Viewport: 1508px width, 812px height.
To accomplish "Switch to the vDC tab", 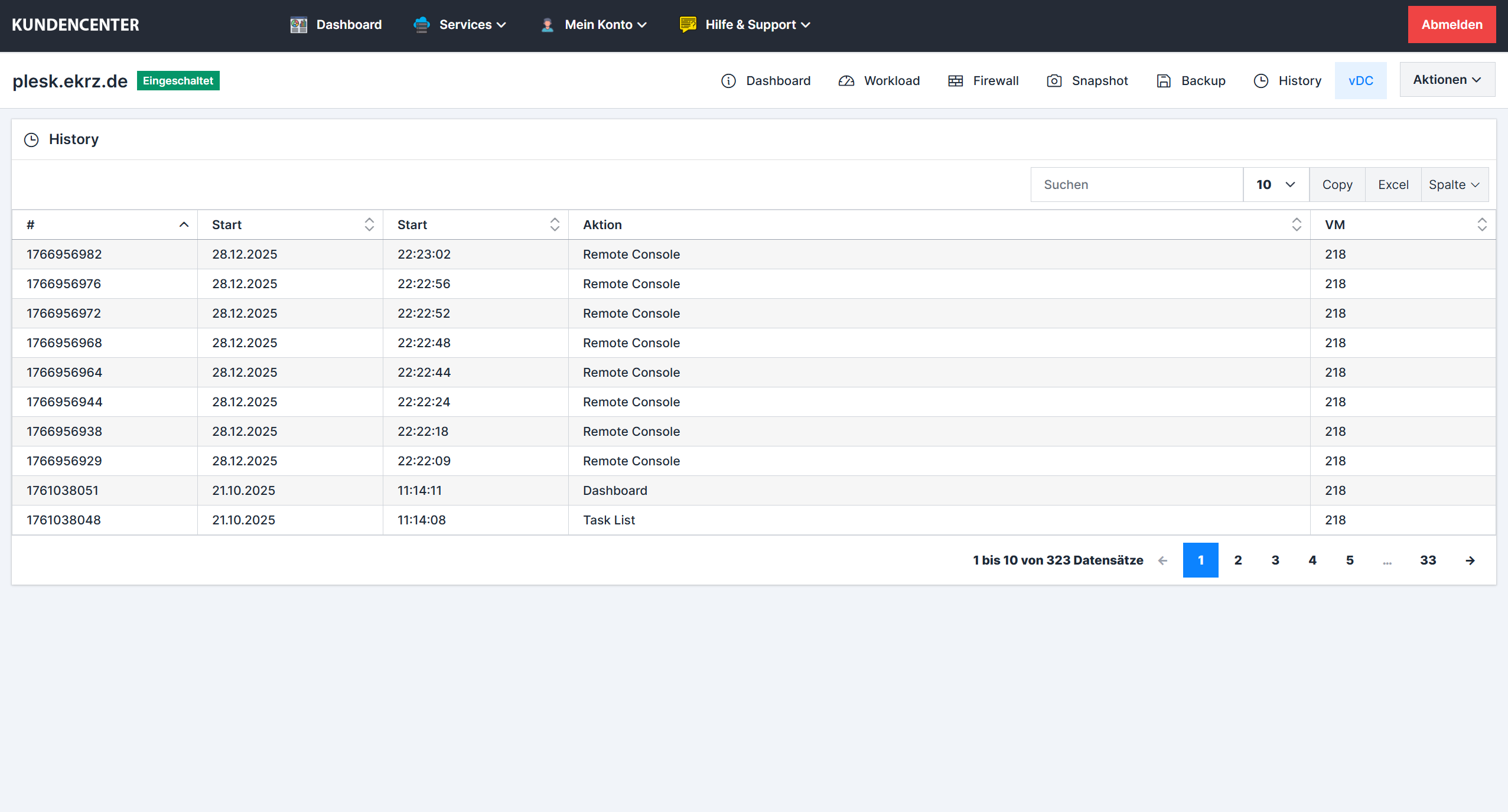I will coord(1360,81).
